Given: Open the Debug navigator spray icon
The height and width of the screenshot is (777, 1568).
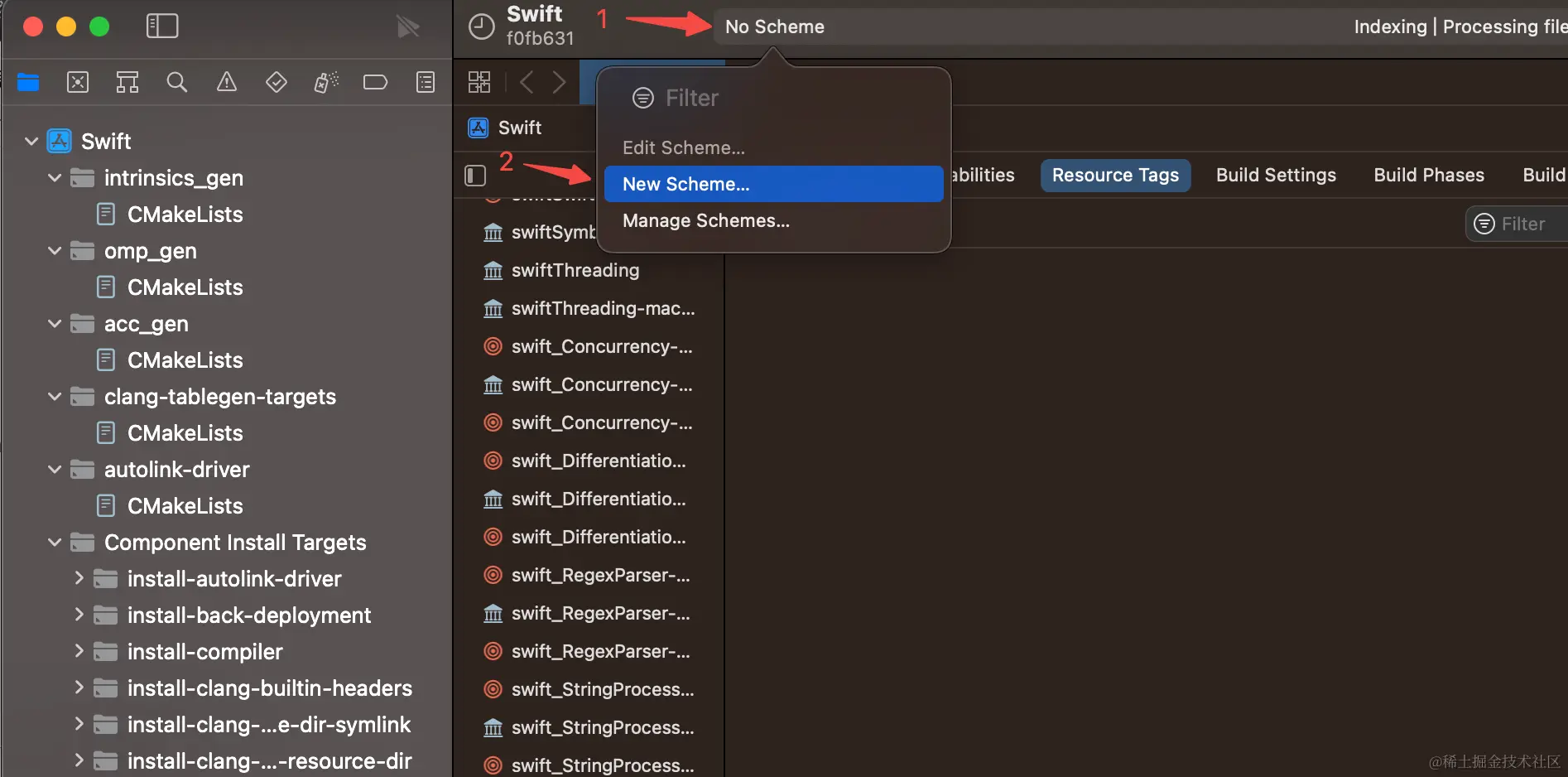Looking at the screenshot, I should pyautogui.click(x=326, y=82).
